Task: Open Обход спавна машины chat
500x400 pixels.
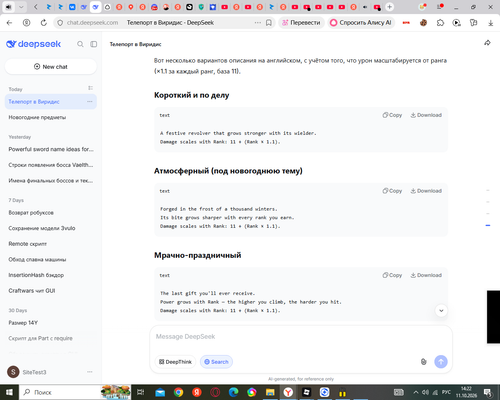Action: (x=51, y=260)
